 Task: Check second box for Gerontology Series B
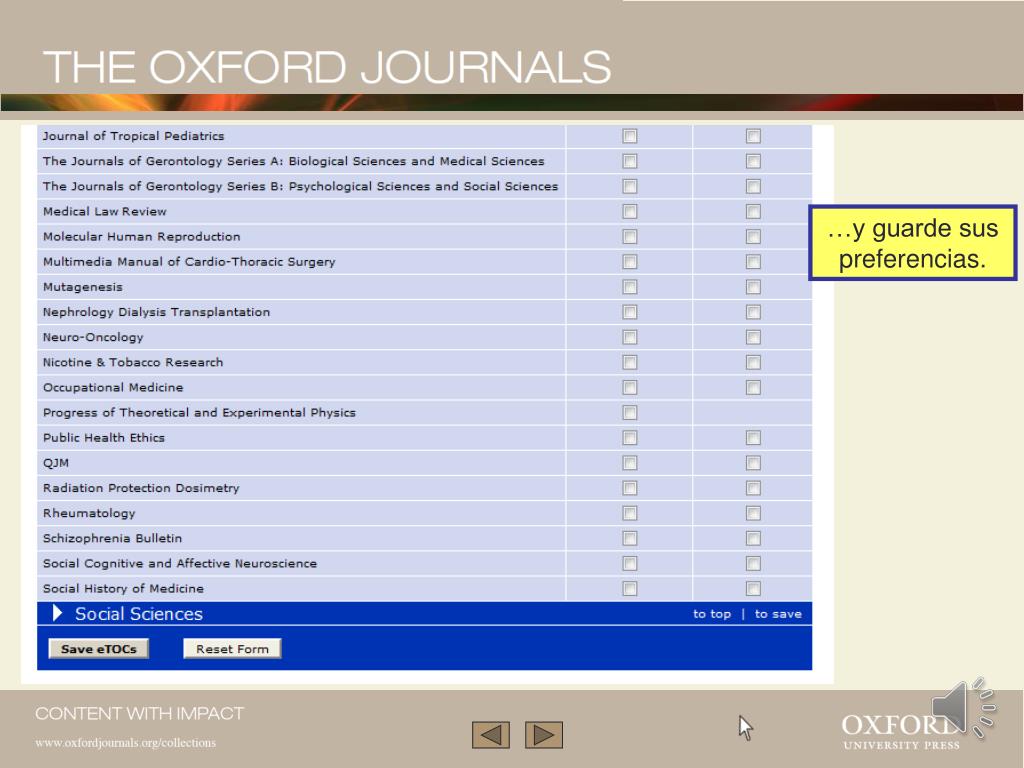[x=753, y=186]
